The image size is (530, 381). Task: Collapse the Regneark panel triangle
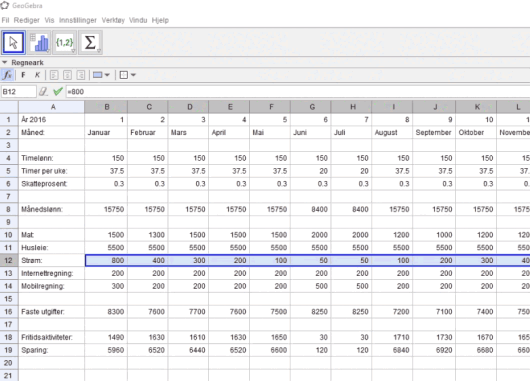(x=5, y=62)
